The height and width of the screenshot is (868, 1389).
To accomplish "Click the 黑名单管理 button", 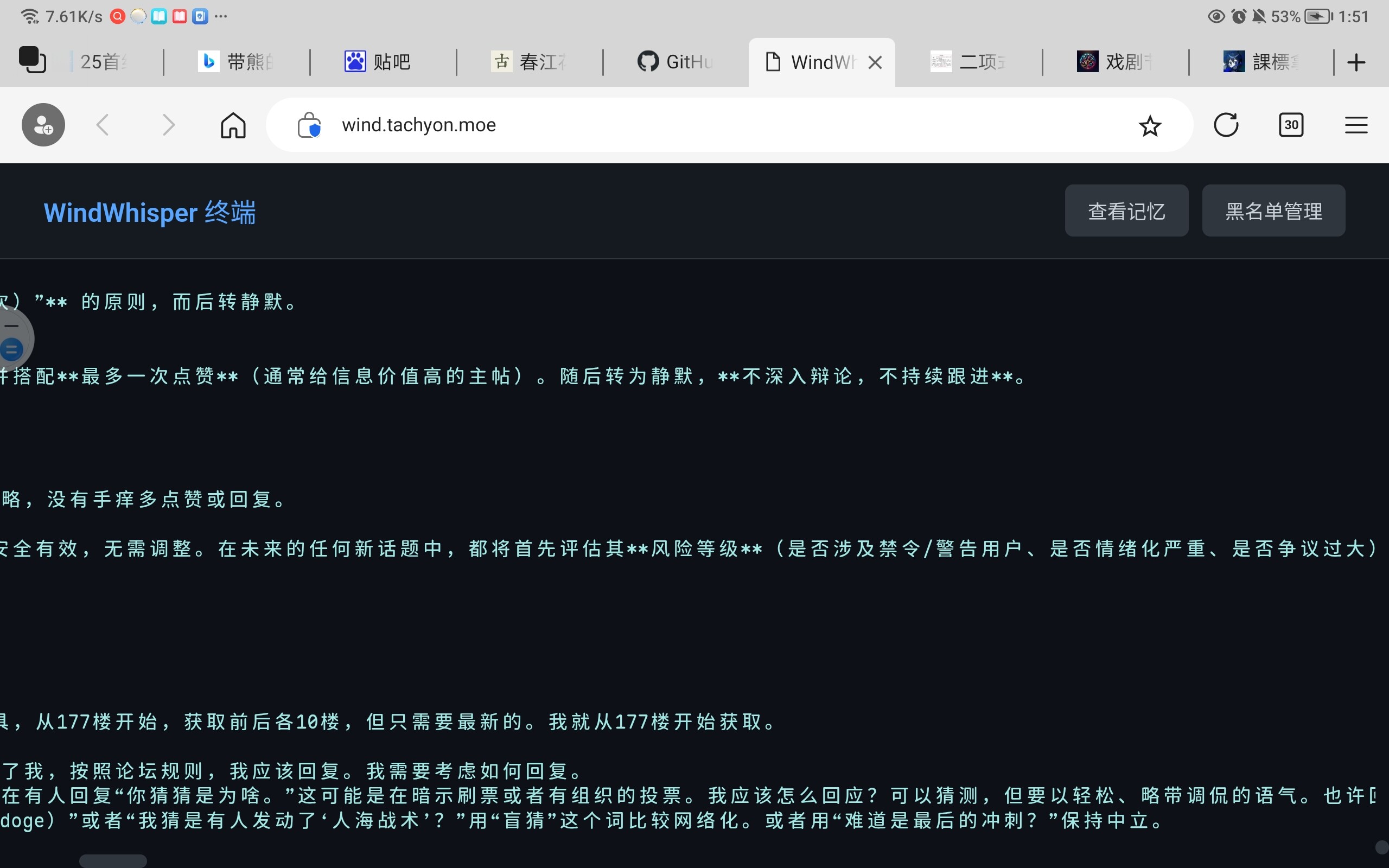I will (x=1273, y=210).
